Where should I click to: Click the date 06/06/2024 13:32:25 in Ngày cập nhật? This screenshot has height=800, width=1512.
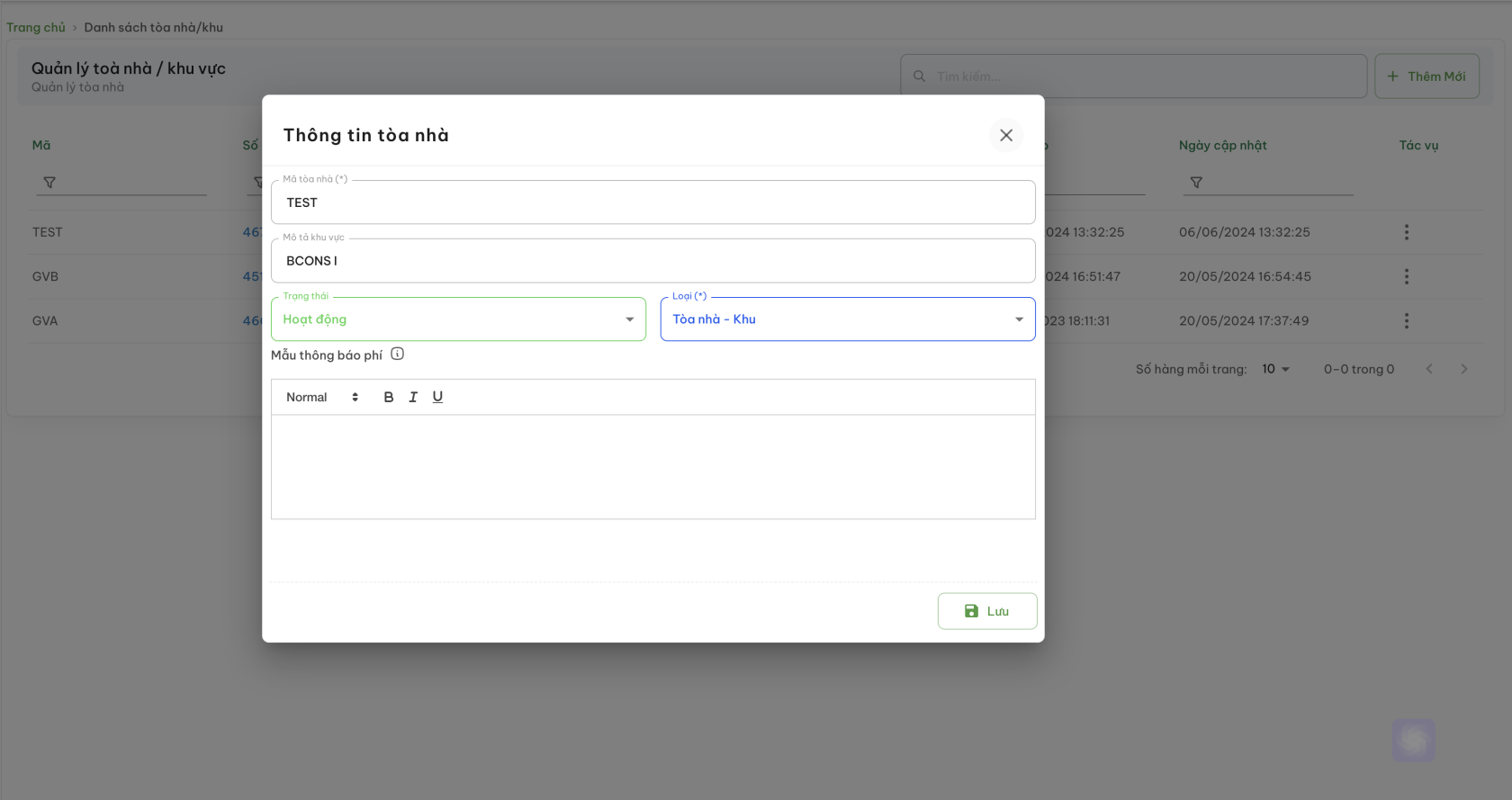point(1245,232)
